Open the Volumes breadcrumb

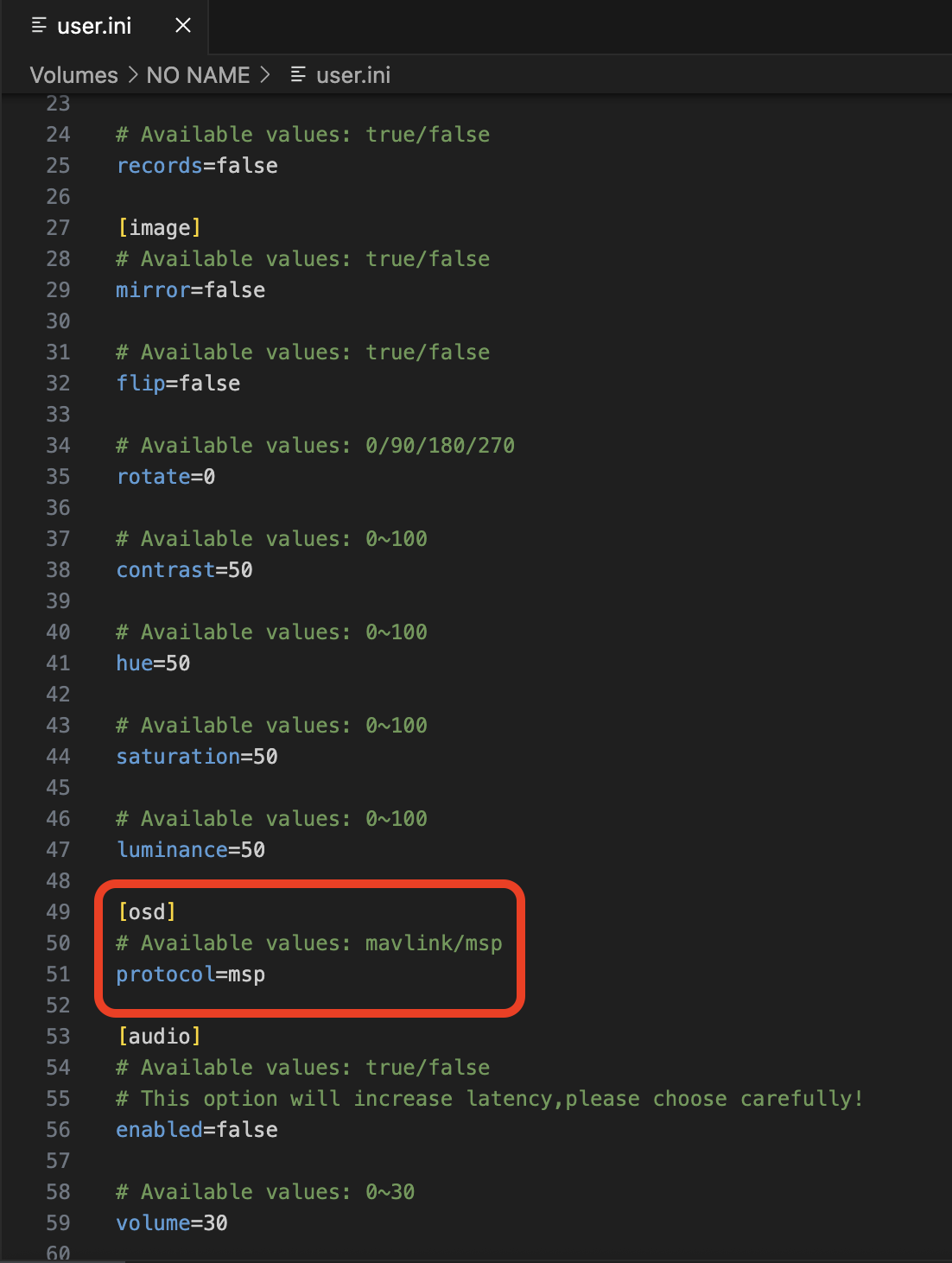[x=73, y=75]
